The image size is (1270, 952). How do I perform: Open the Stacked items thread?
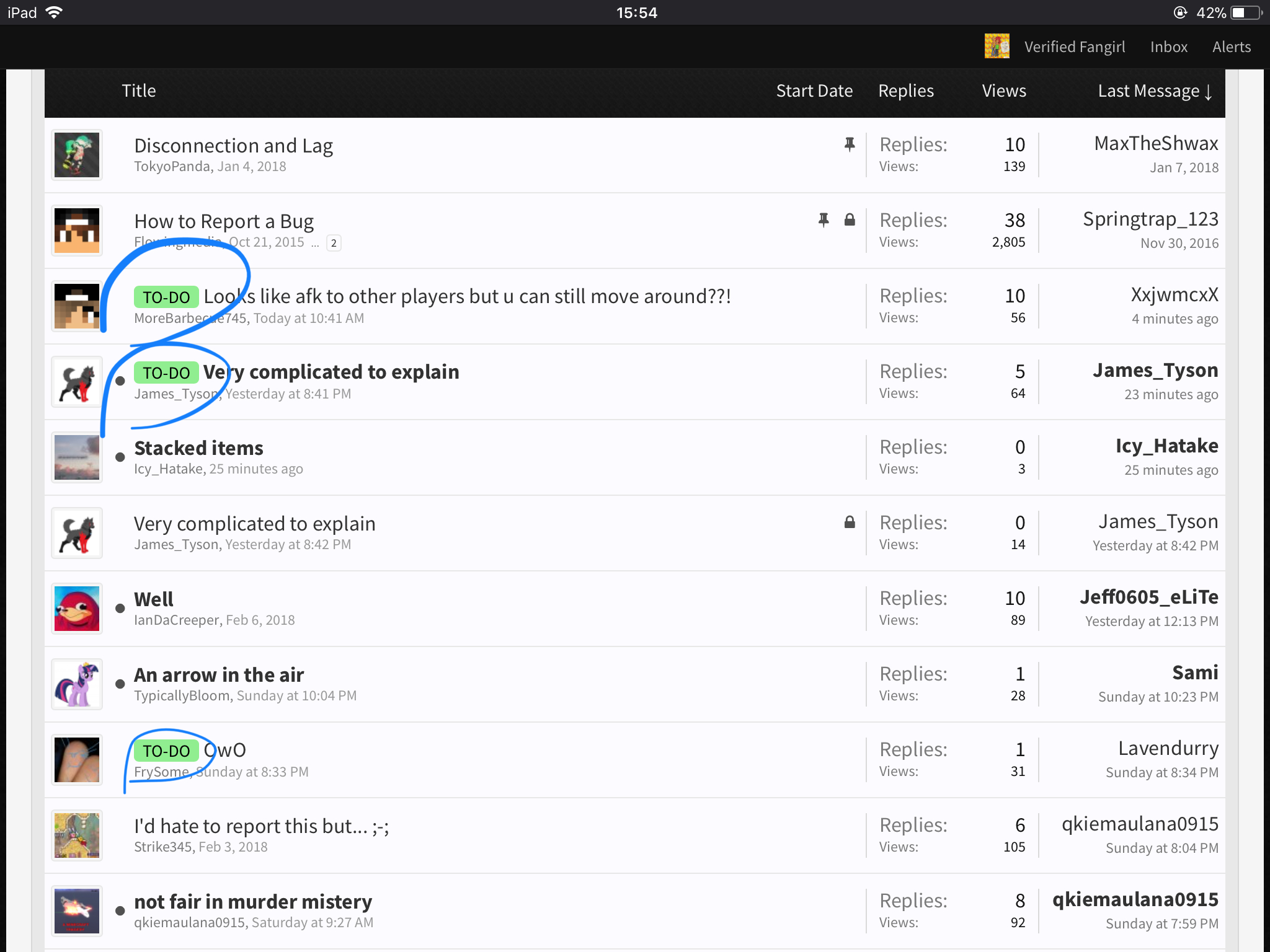point(198,447)
